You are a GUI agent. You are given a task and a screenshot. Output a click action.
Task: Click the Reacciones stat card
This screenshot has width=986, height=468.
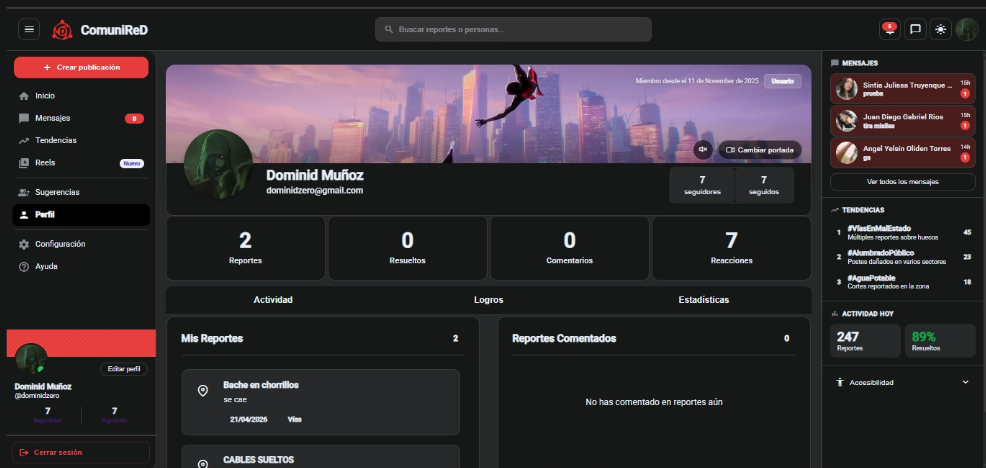(x=731, y=248)
